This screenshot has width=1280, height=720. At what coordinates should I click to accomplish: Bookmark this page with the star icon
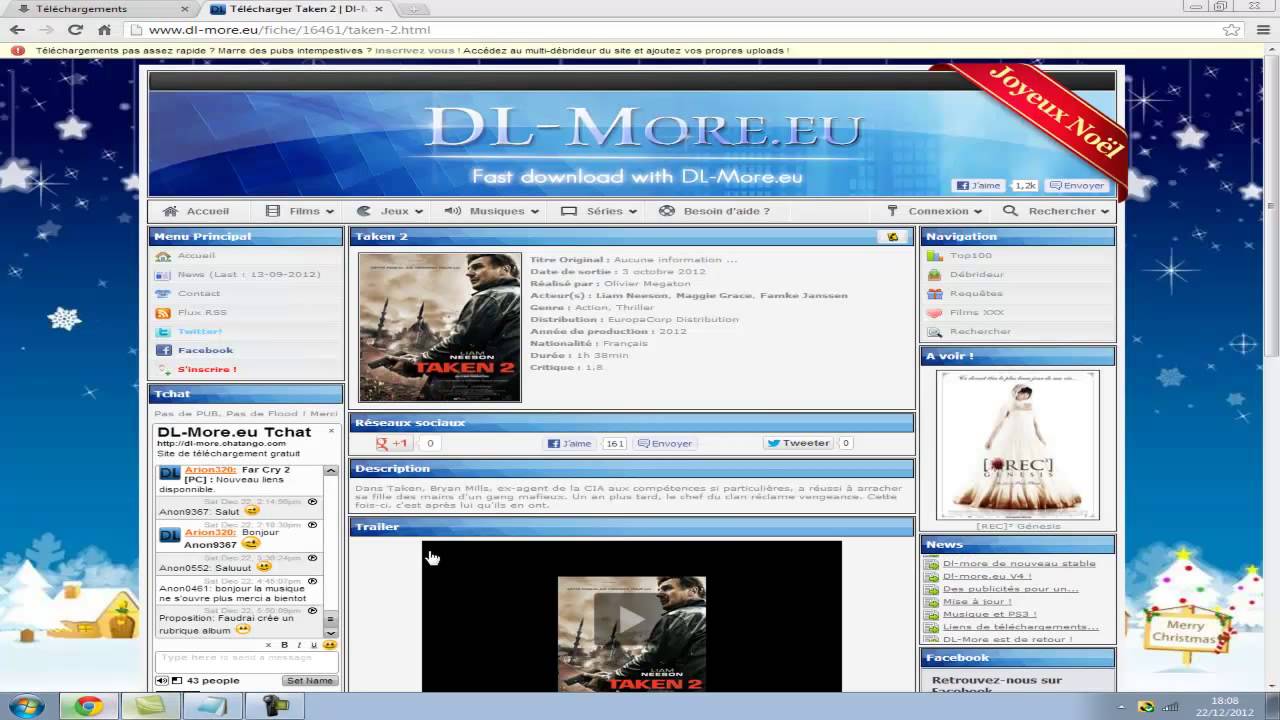point(1232,30)
